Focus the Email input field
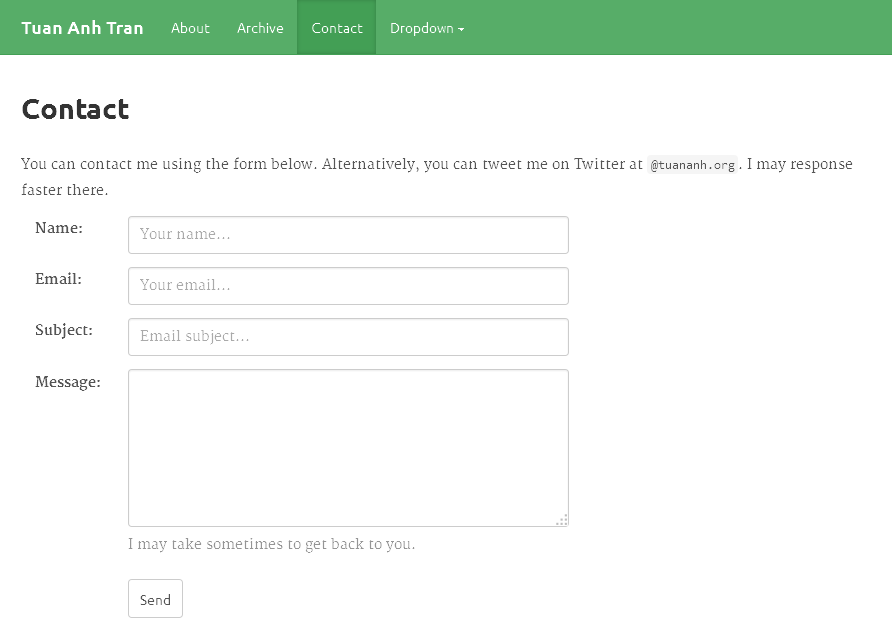Screen dimensions: 892x628 (348, 285)
